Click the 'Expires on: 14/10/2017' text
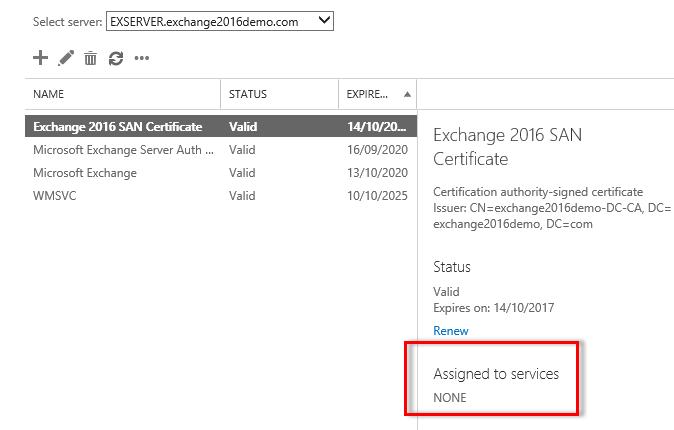Viewport: 674px width, 430px height. [x=493, y=308]
